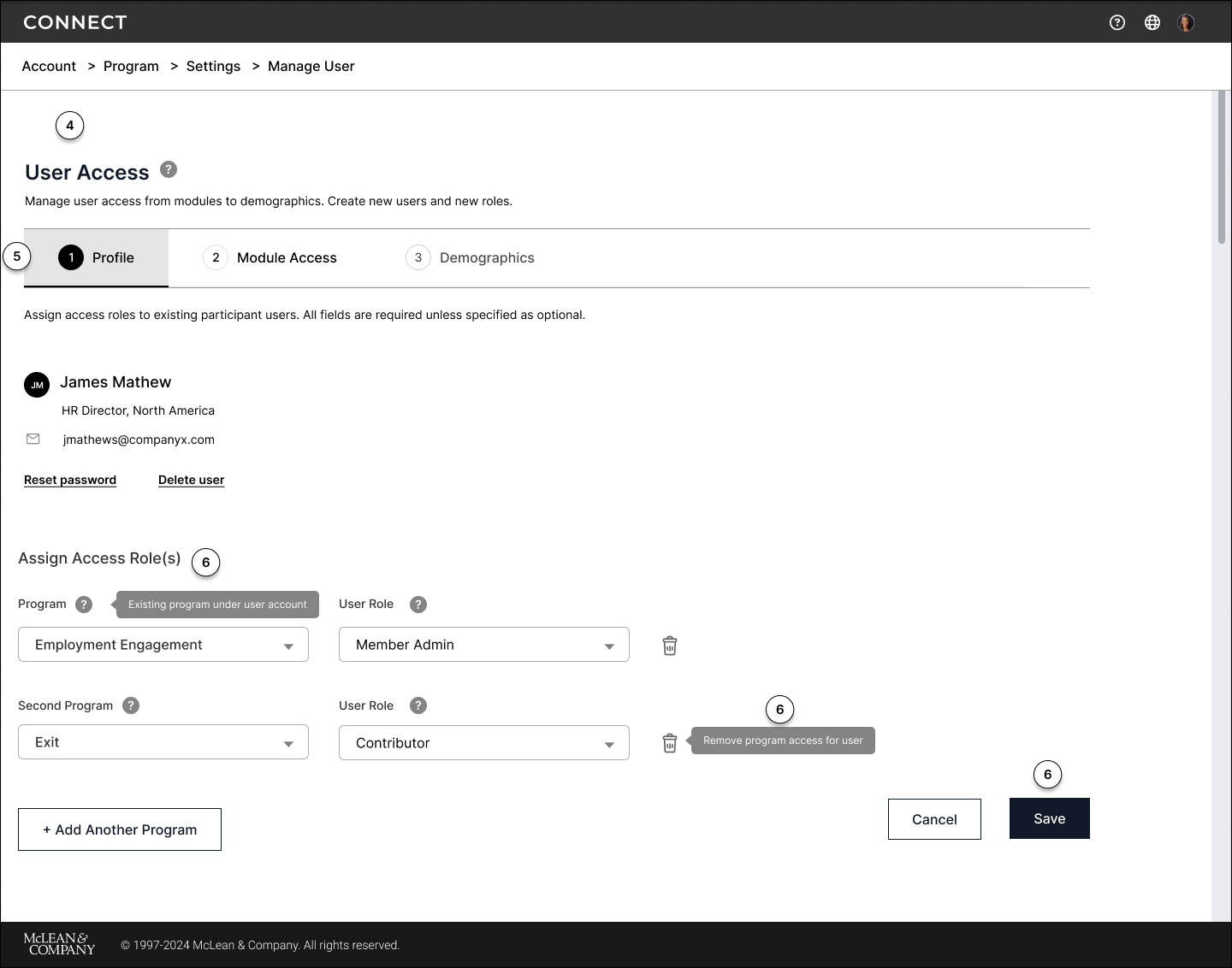Click help icon beside first User Role label
The image size is (1232, 968).
point(418,605)
